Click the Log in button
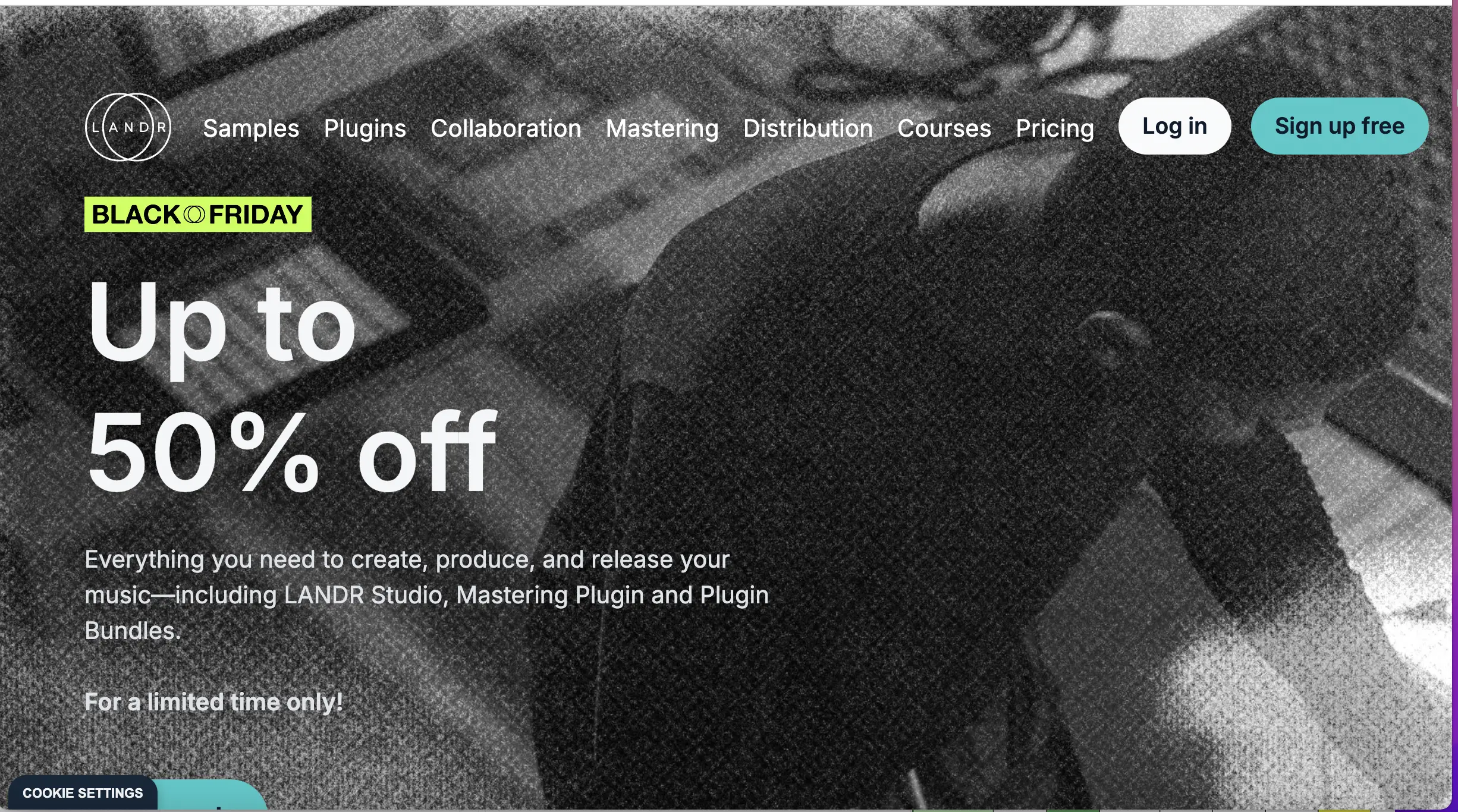 1174,126
